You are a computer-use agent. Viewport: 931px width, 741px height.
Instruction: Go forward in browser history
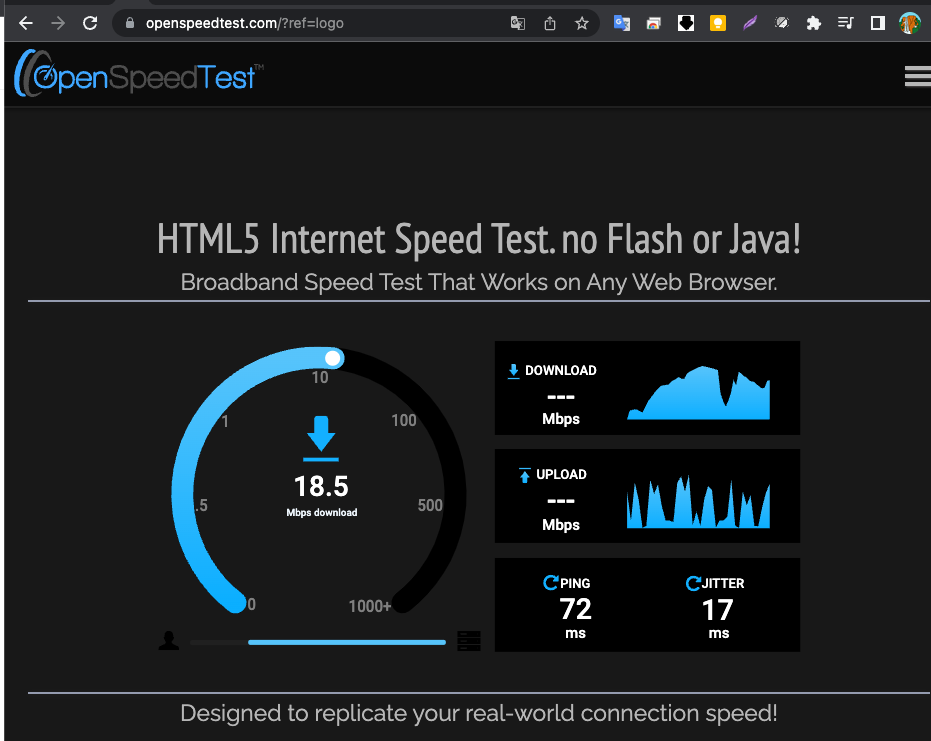[58, 23]
